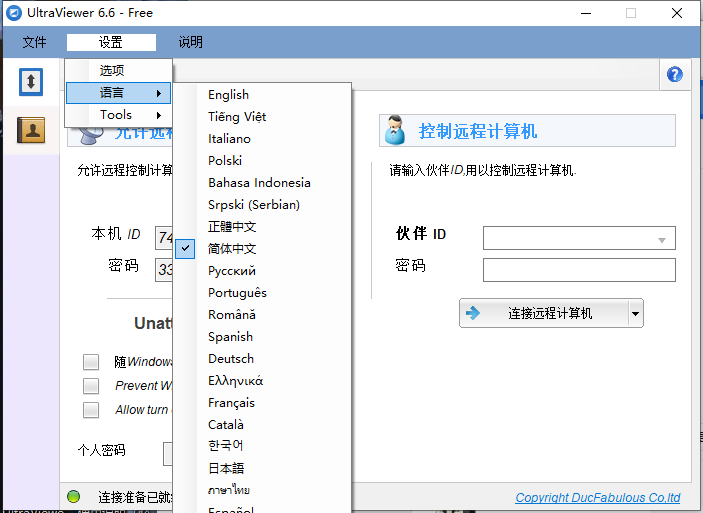
Task: Expand the Tools submenu
Action: (x=118, y=115)
